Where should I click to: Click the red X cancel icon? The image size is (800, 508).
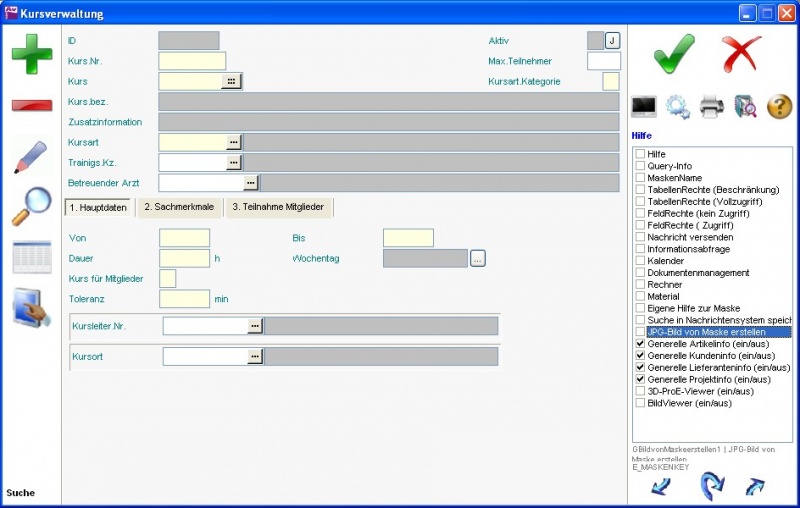(x=742, y=52)
